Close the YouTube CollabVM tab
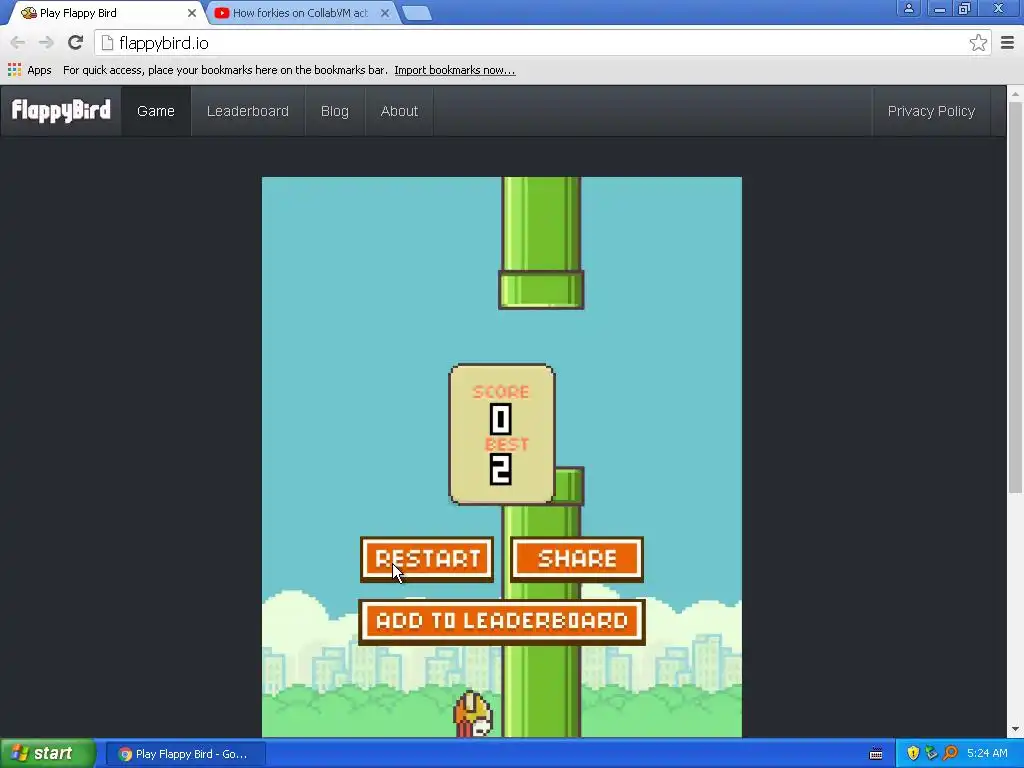The width and height of the screenshot is (1024, 768). (x=385, y=13)
